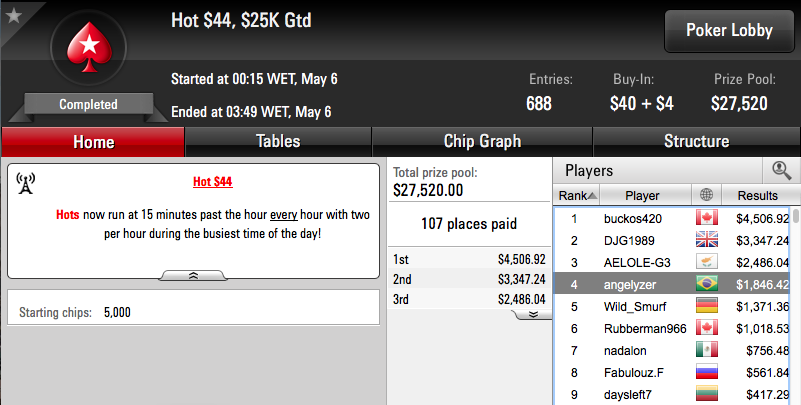Click the PokerStars red spade logo
The image size is (801, 405).
(89, 47)
